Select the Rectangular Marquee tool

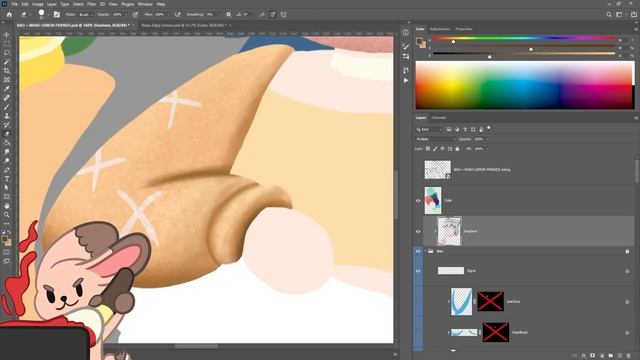7,44
